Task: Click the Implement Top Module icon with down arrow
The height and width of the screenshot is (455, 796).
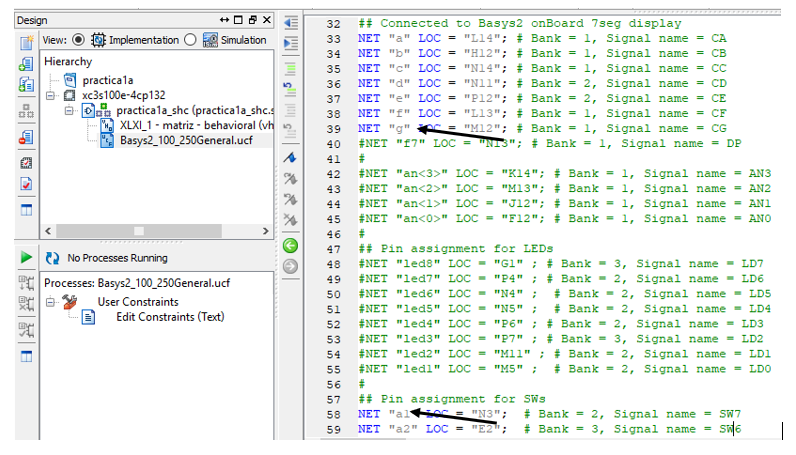Action: [x=26, y=283]
